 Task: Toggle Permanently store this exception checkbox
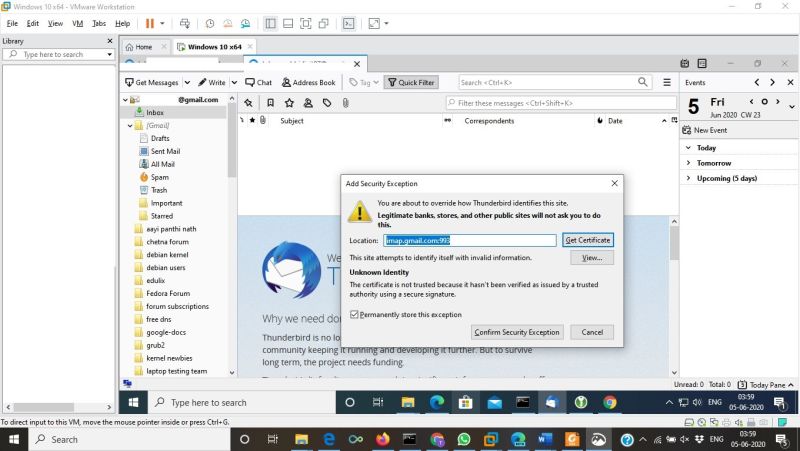[x=354, y=314]
